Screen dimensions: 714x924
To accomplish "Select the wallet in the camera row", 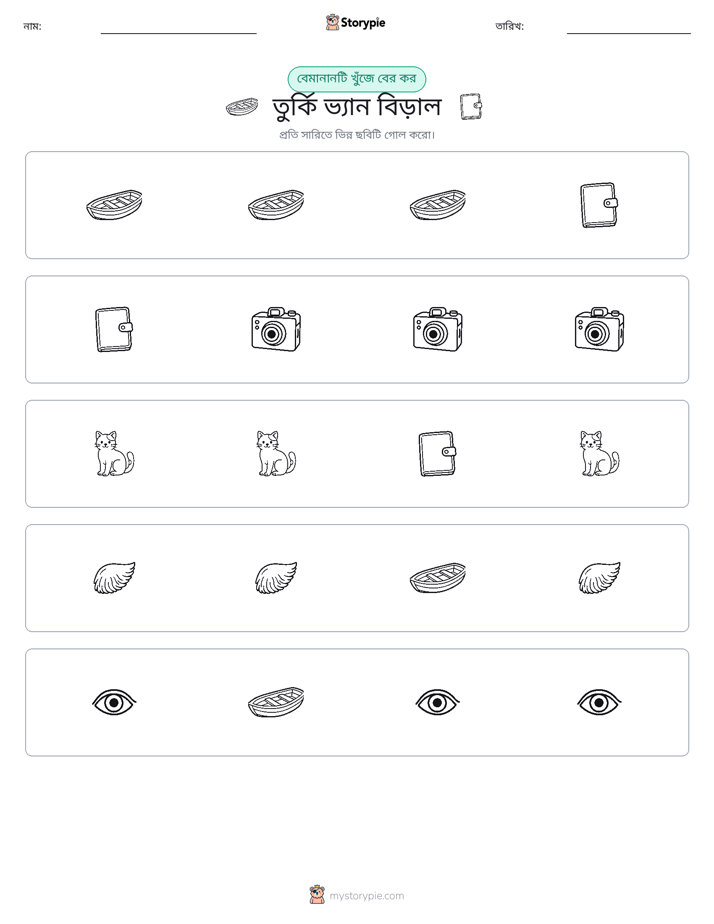I will pyautogui.click(x=114, y=329).
